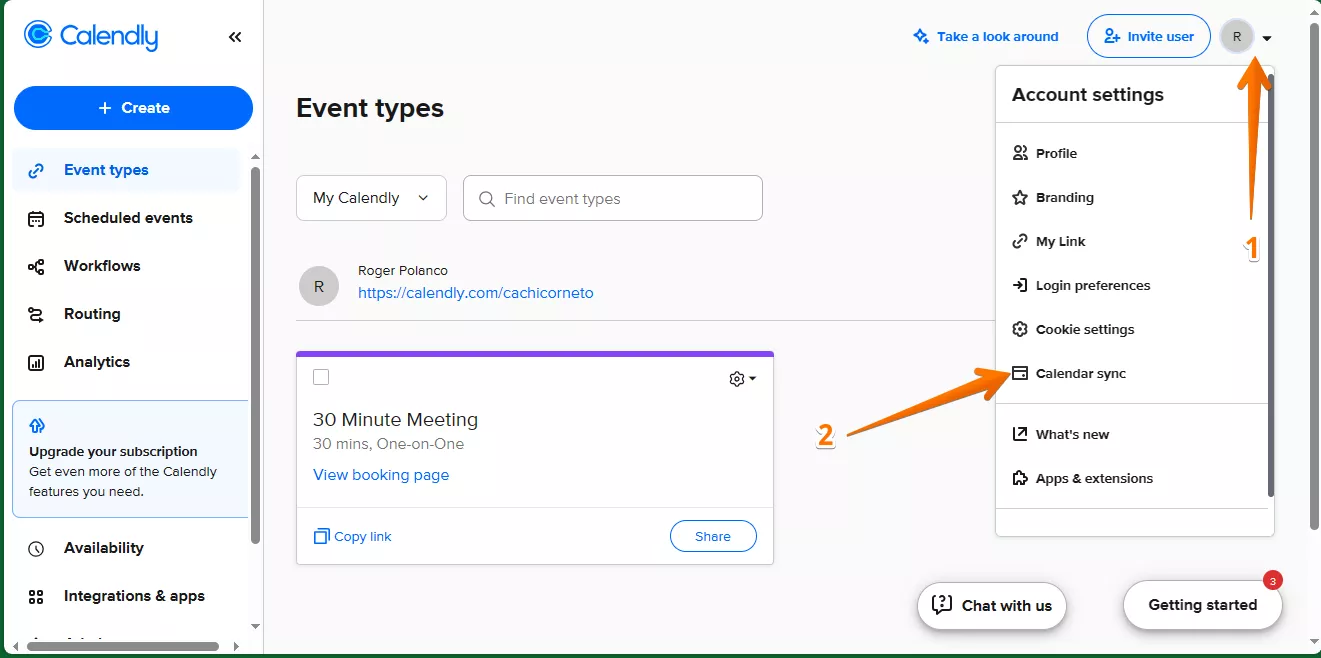Go to Scheduled events in sidebar

coord(127,218)
